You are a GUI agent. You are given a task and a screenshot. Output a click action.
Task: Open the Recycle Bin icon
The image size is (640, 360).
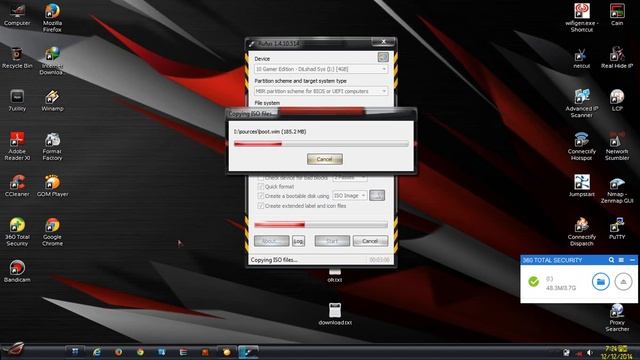click(17, 58)
